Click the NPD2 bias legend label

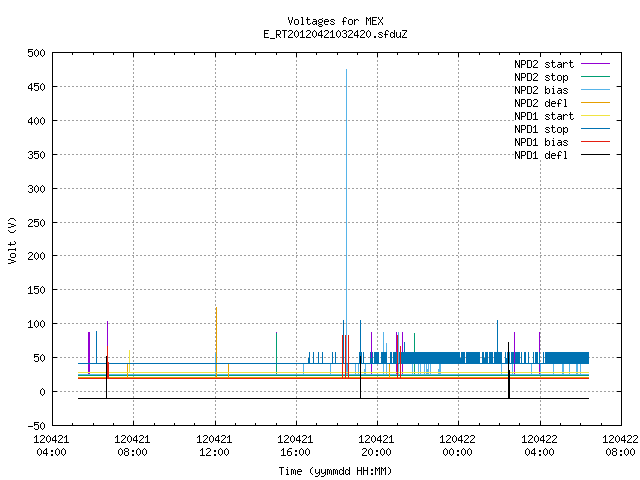[x=541, y=90]
